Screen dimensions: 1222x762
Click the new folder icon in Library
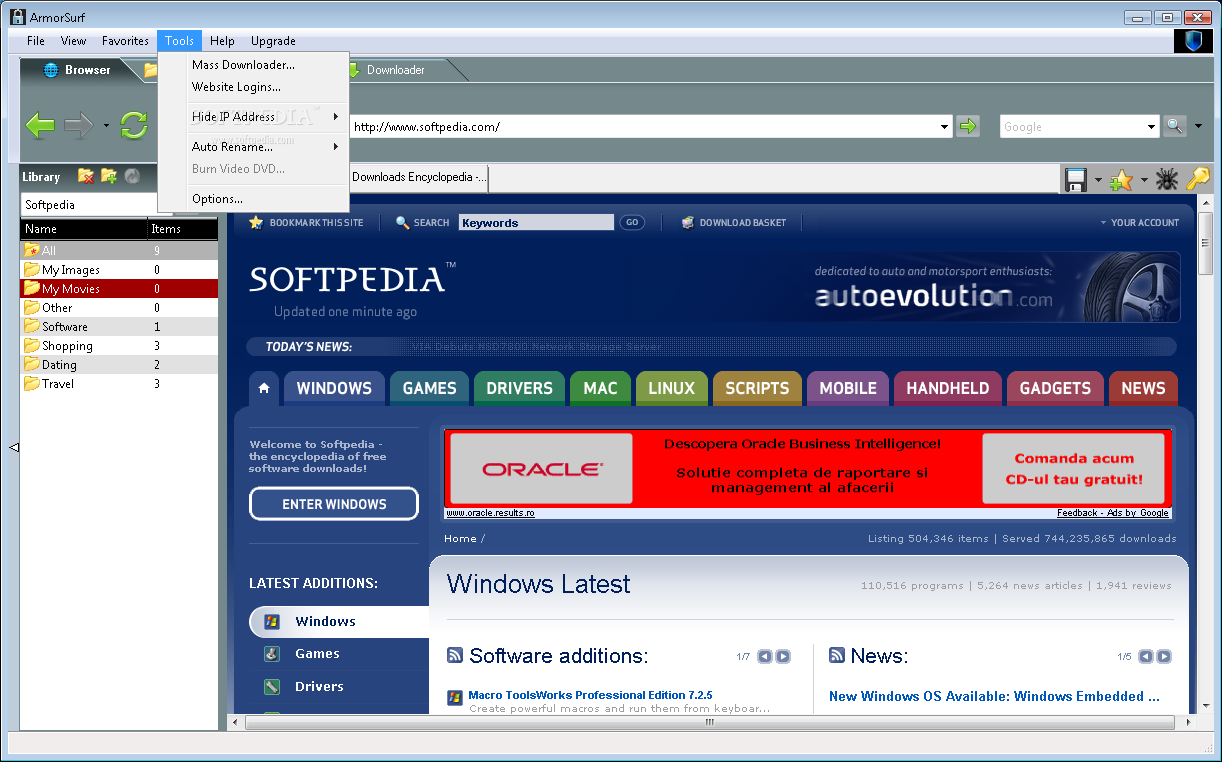click(x=109, y=176)
